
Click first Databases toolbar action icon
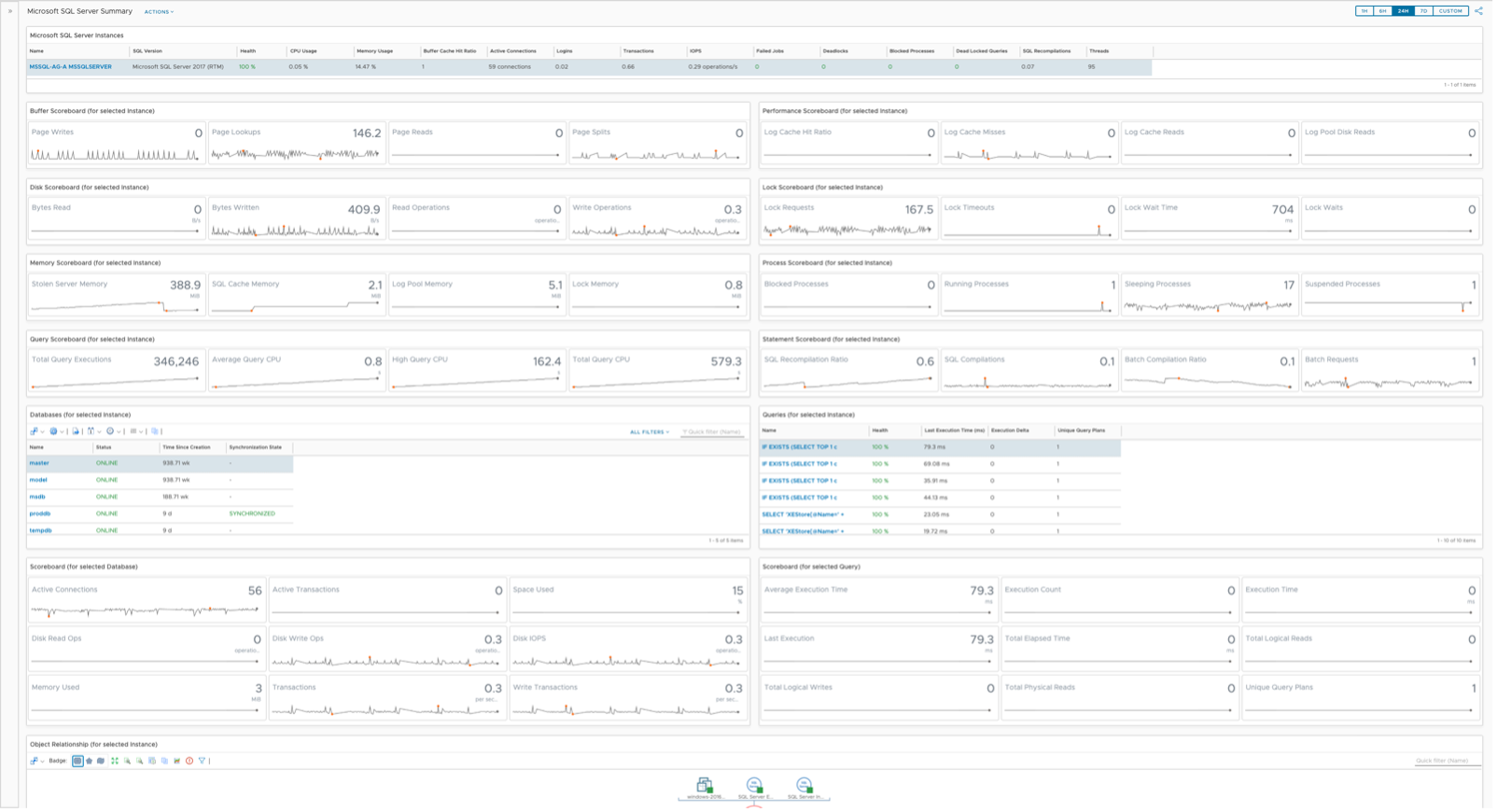[x=35, y=431]
